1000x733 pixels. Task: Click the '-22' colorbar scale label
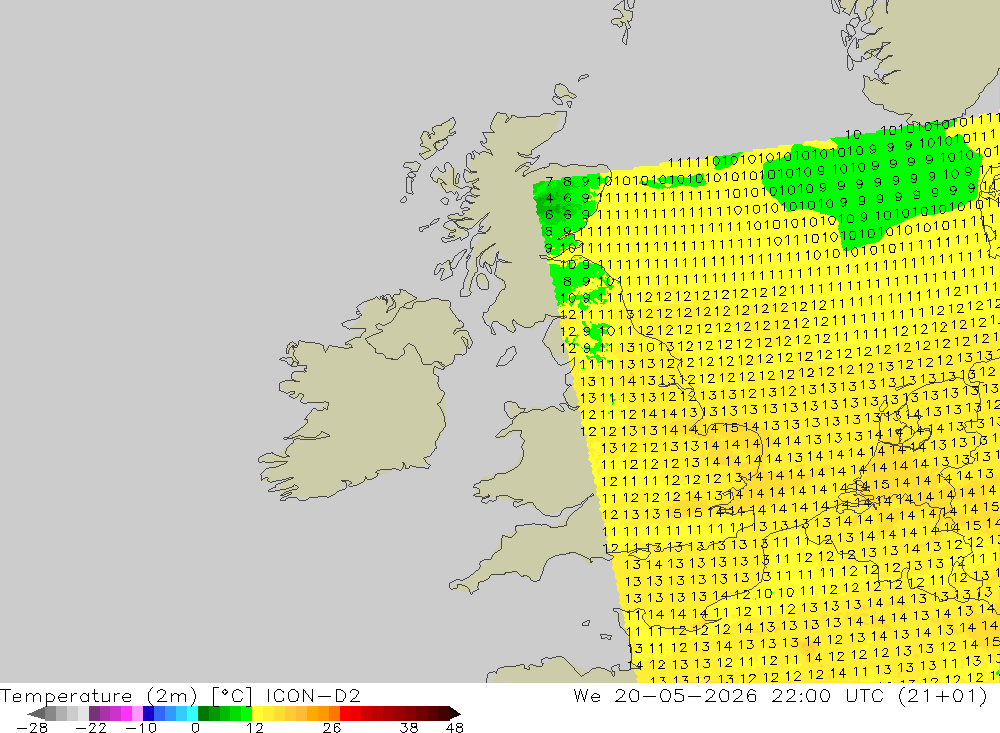[91, 727]
